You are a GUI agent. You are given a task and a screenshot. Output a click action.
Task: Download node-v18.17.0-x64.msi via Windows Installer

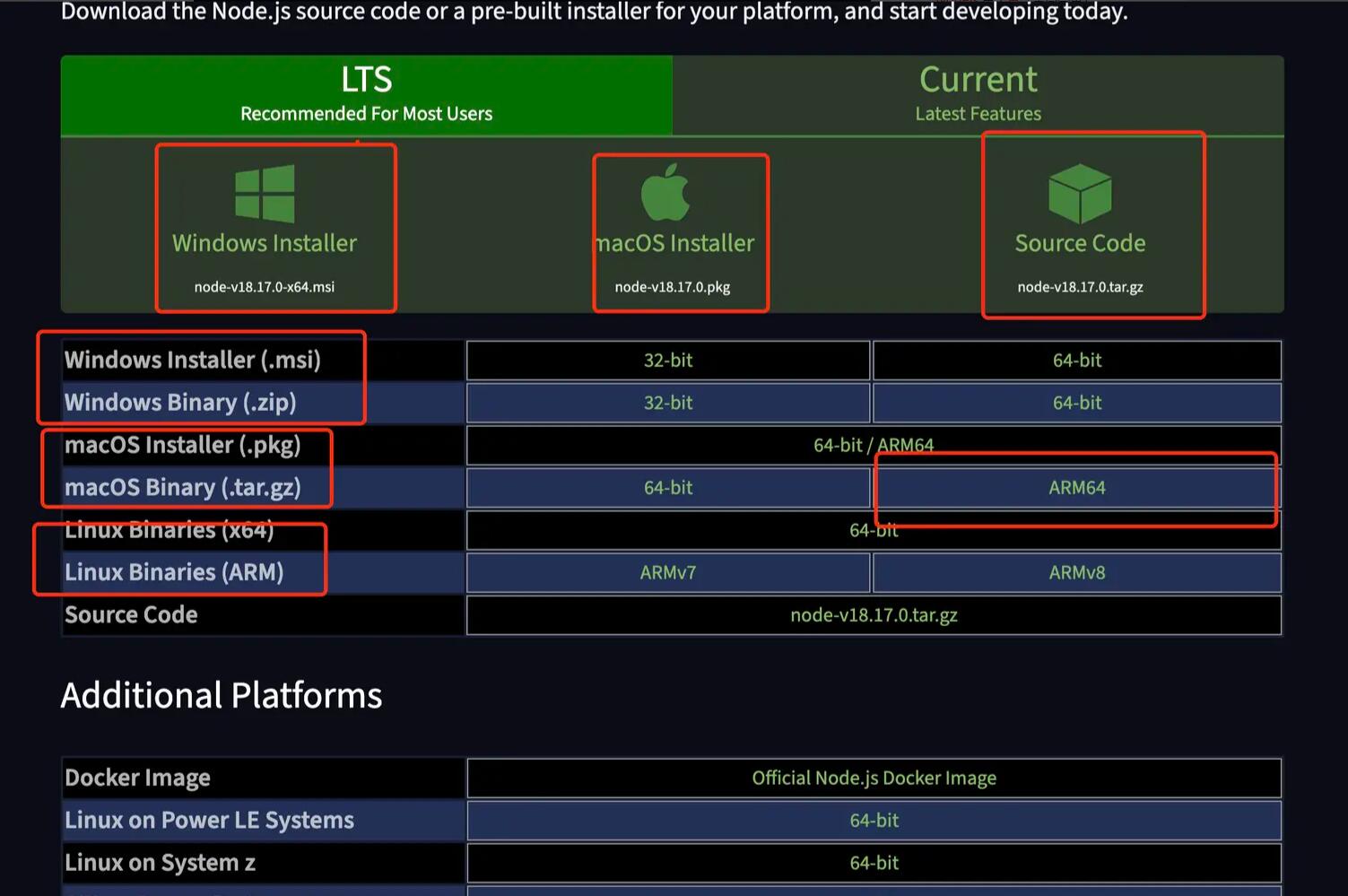point(265,287)
